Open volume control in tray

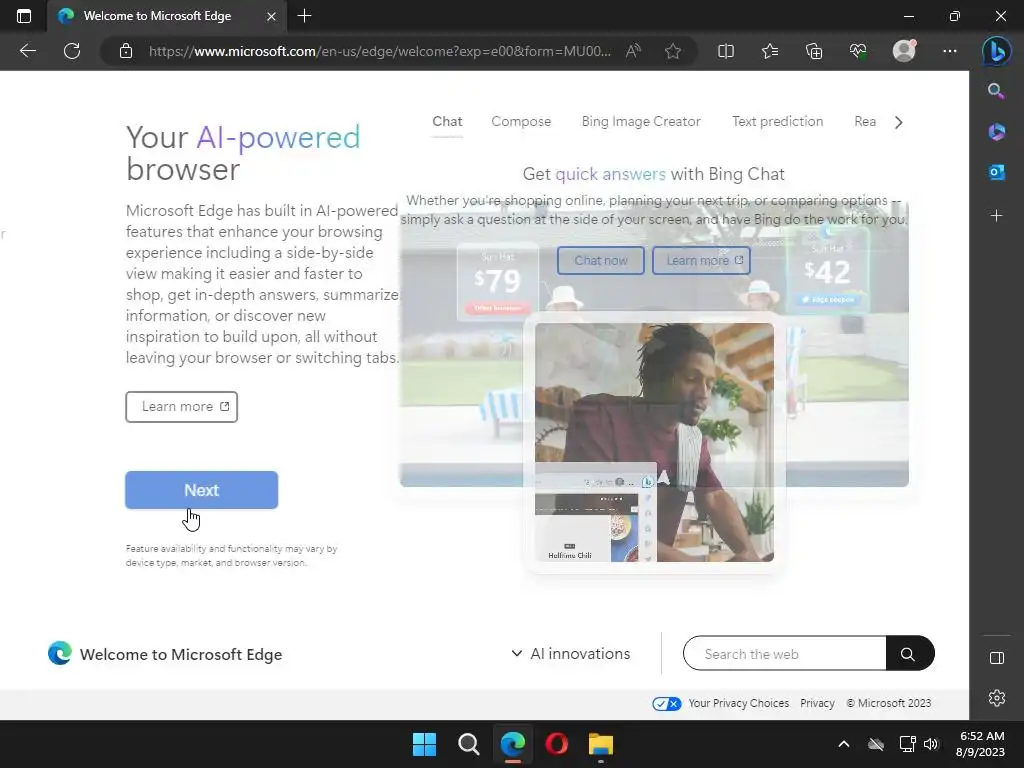931,744
